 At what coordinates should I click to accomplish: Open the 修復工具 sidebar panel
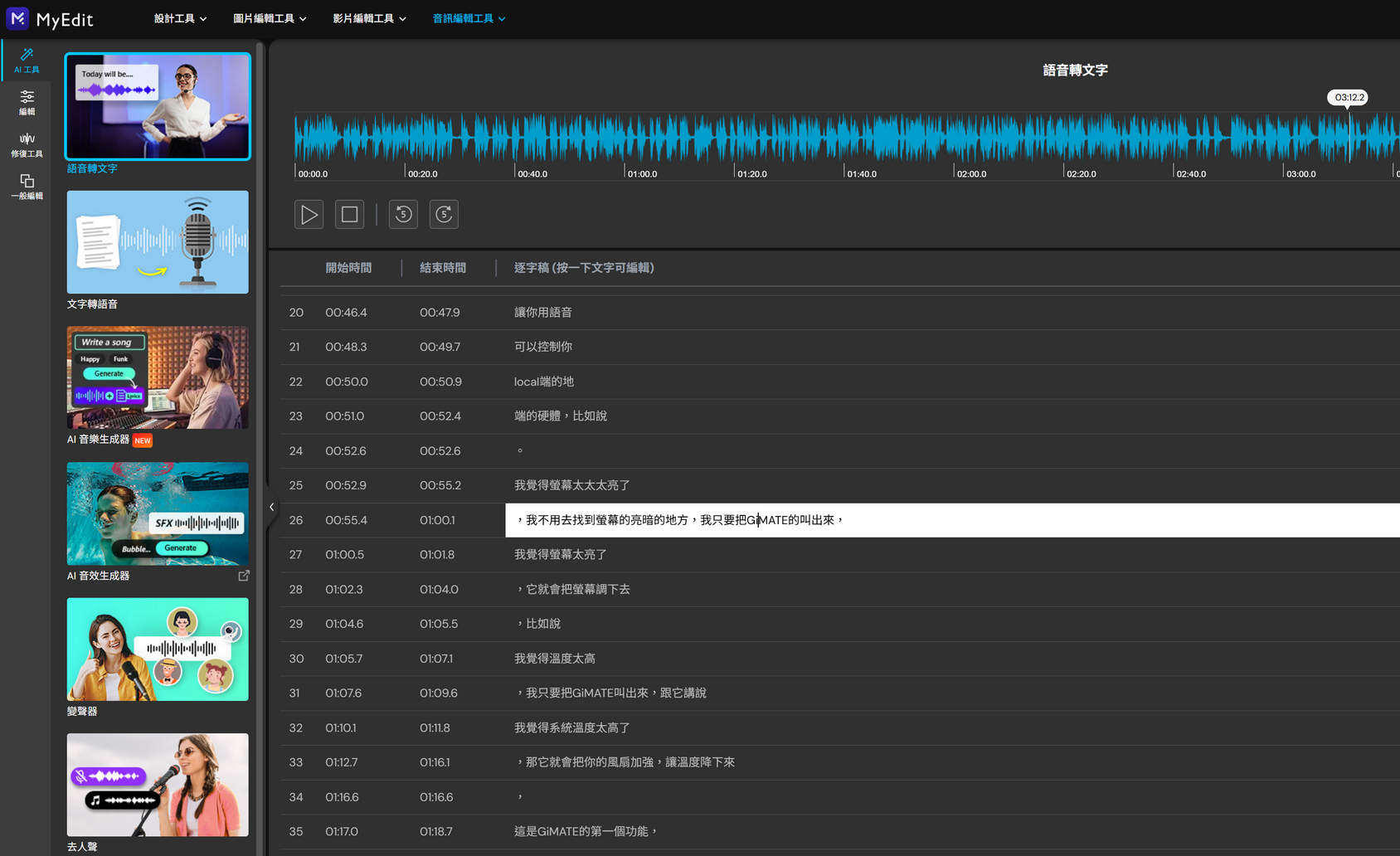(27, 144)
